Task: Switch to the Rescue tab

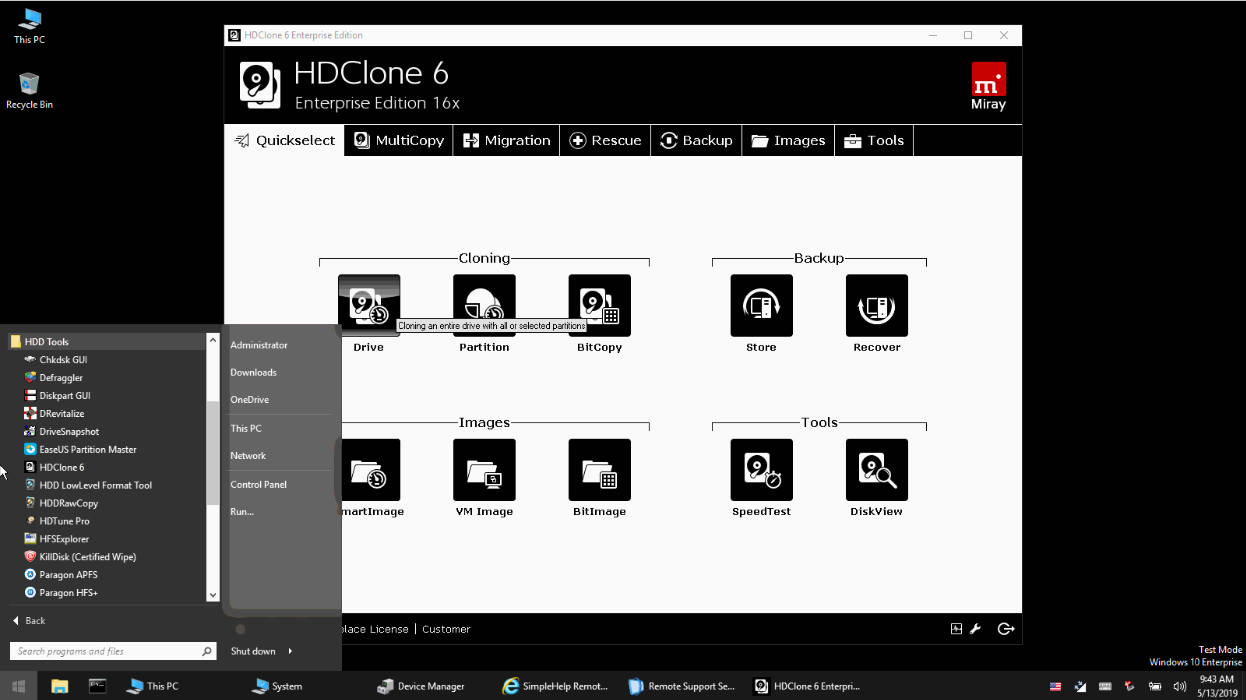Action: click(x=605, y=141)
